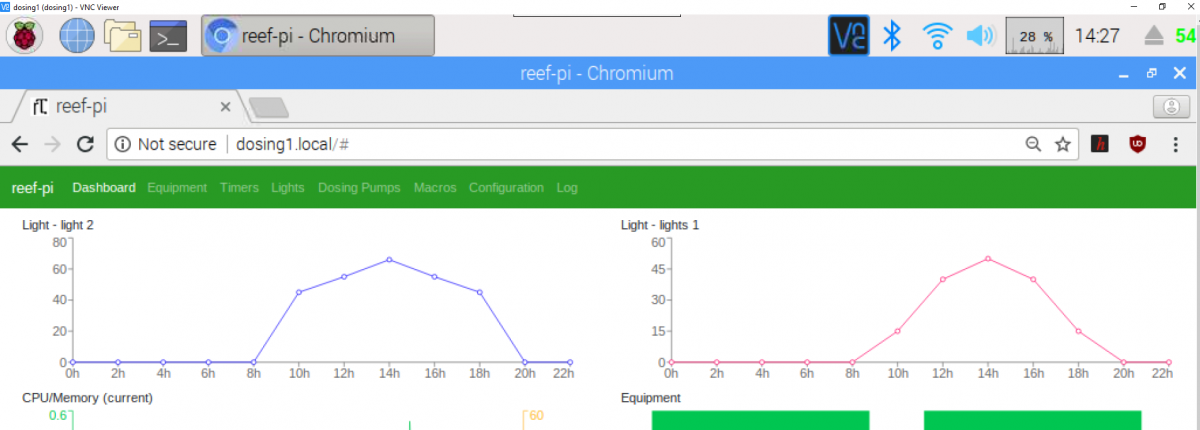This screenshot has width=1200, height=430.
Task: Open the Macros page
Action: coord(435,188)
